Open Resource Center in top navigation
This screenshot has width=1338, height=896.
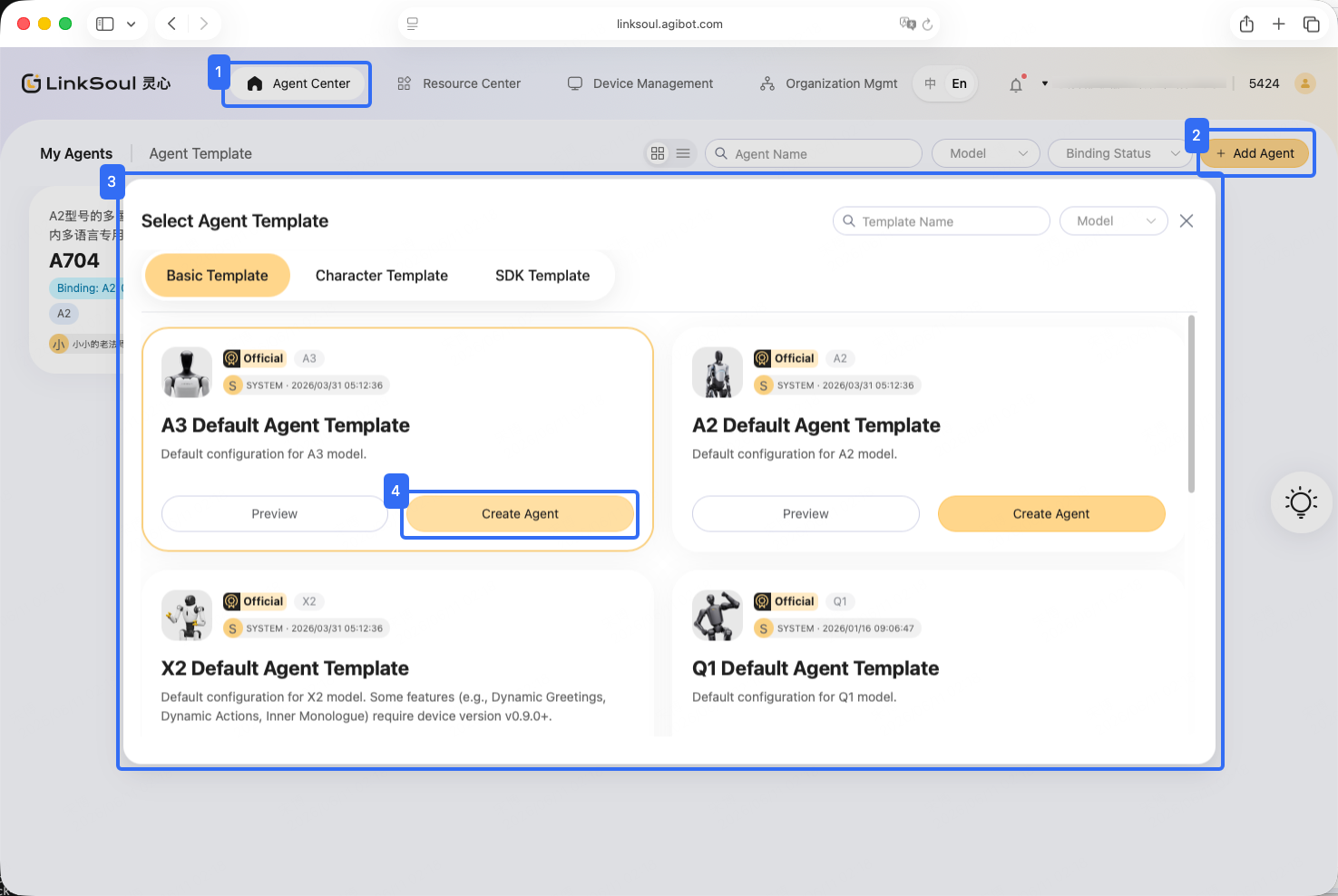459,83
